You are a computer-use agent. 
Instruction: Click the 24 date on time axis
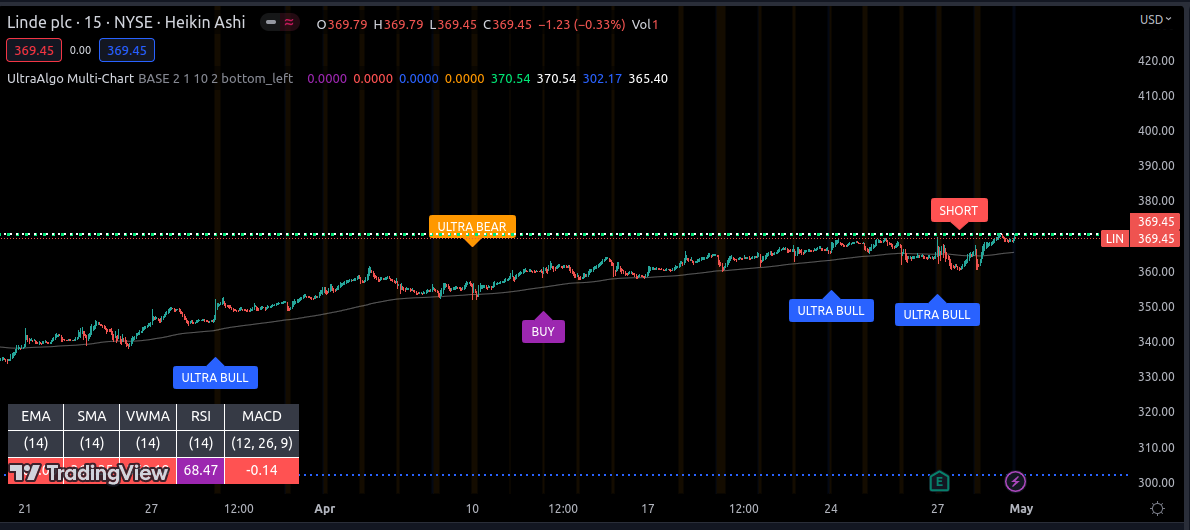(x=831, y=508)
